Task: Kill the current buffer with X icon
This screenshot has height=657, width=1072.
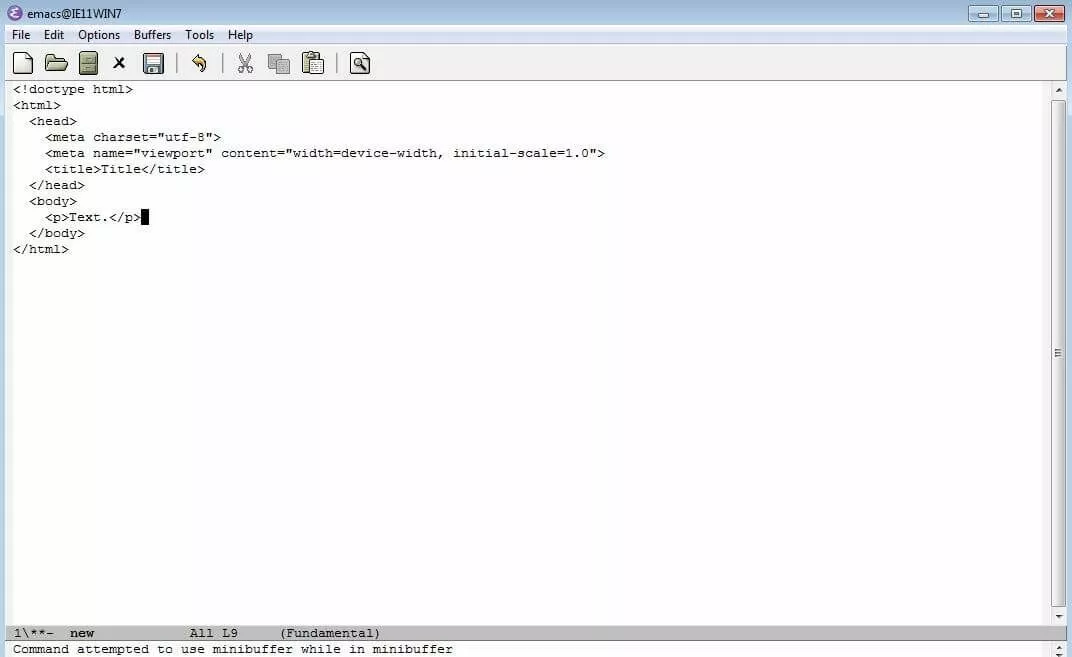Action: point(119,64)
